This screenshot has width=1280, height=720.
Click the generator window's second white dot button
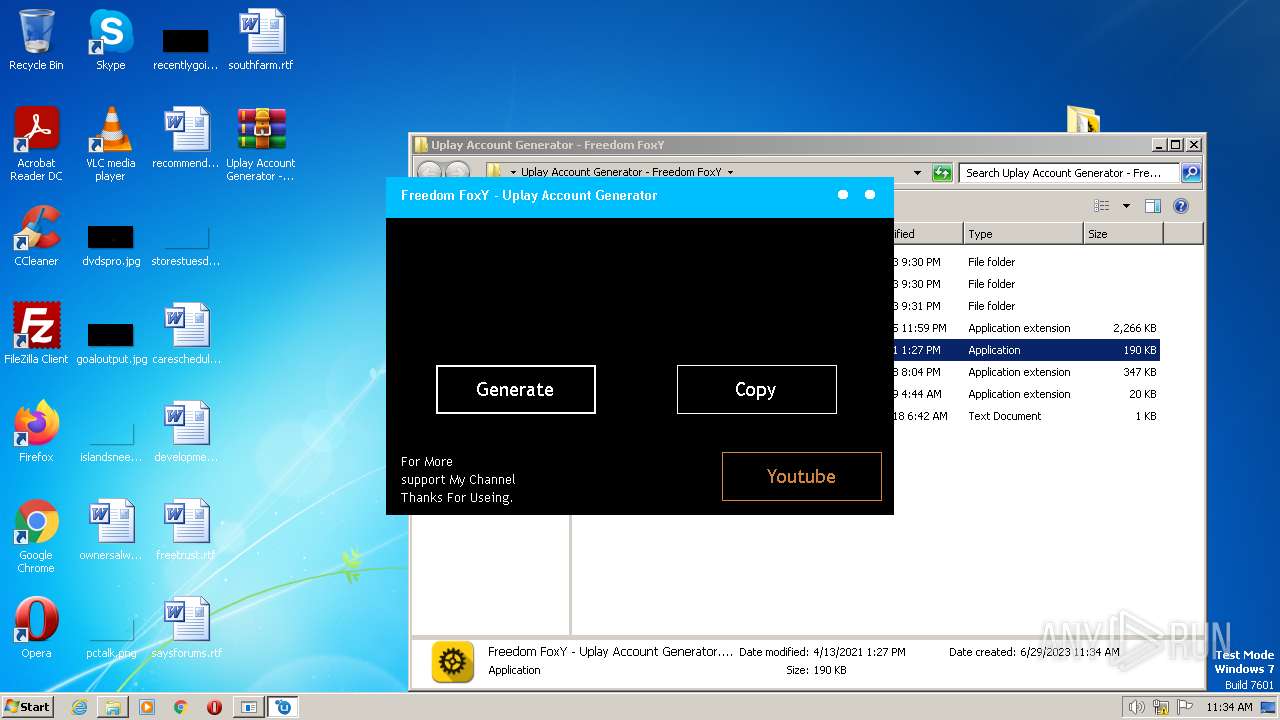click(x=870, y=195)
